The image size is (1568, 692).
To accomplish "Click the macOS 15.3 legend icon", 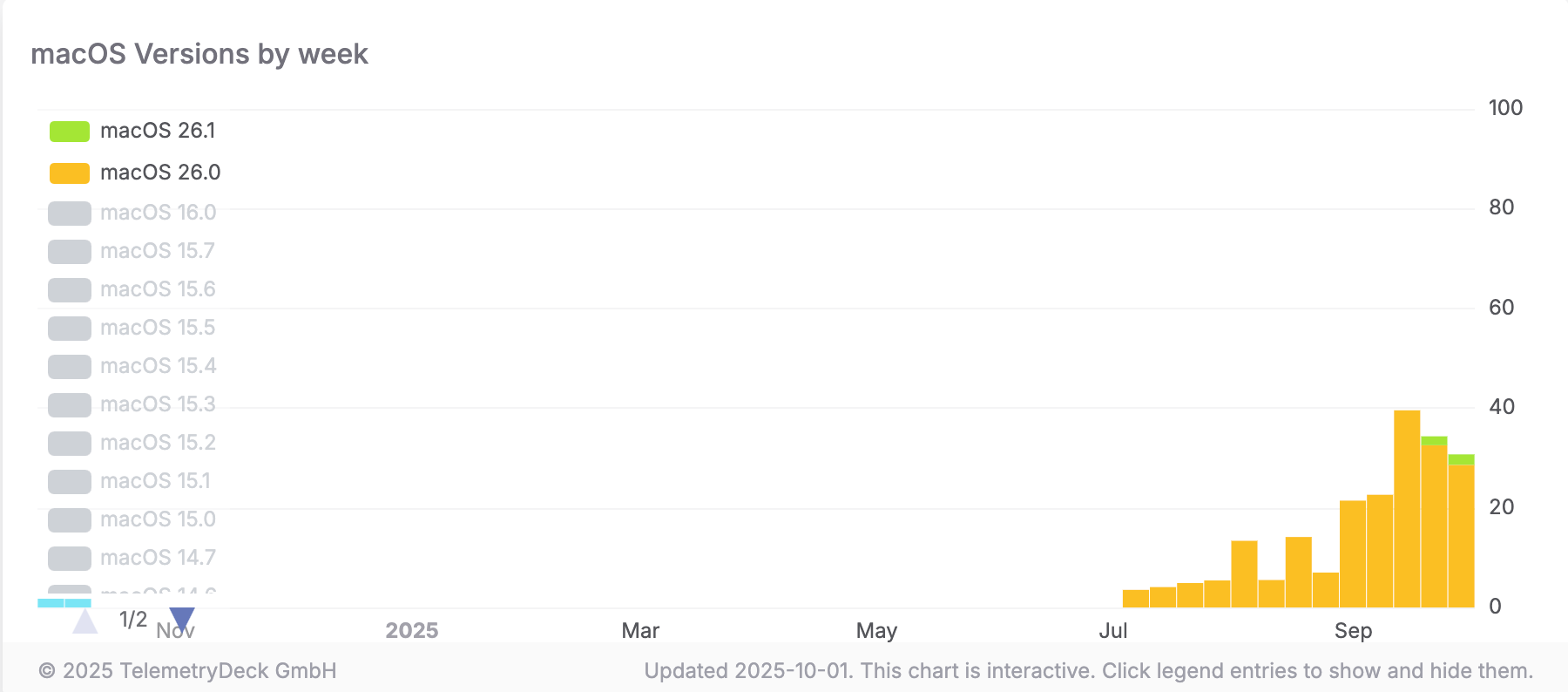I will click(70, 405).
